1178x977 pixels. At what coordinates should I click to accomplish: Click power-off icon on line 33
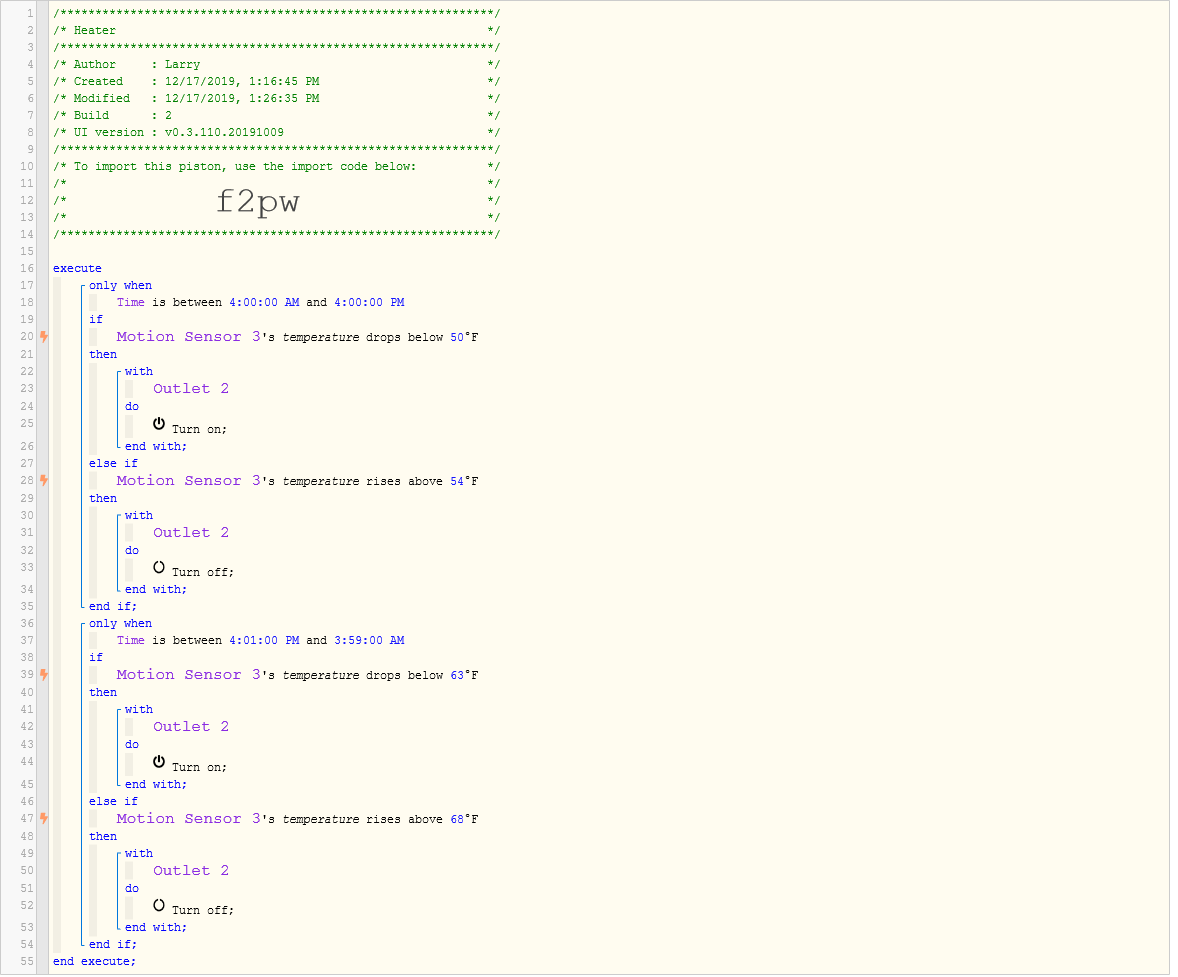coord(159,567)
